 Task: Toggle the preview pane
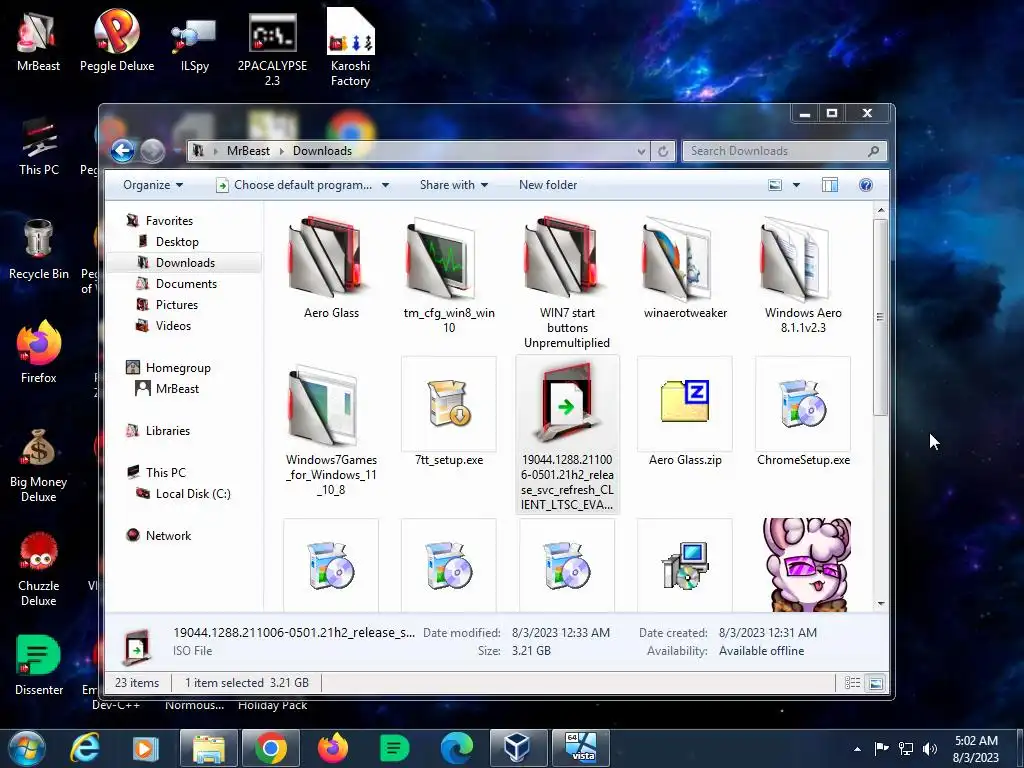[829, 185]
